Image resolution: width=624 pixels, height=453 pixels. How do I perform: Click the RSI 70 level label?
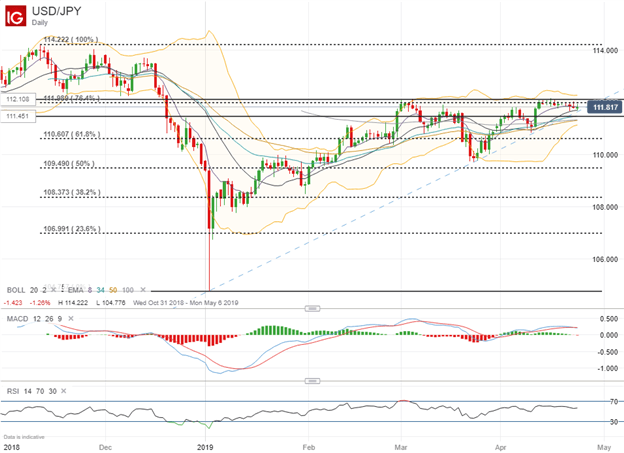pyautogui.click(x=614, y=402)
